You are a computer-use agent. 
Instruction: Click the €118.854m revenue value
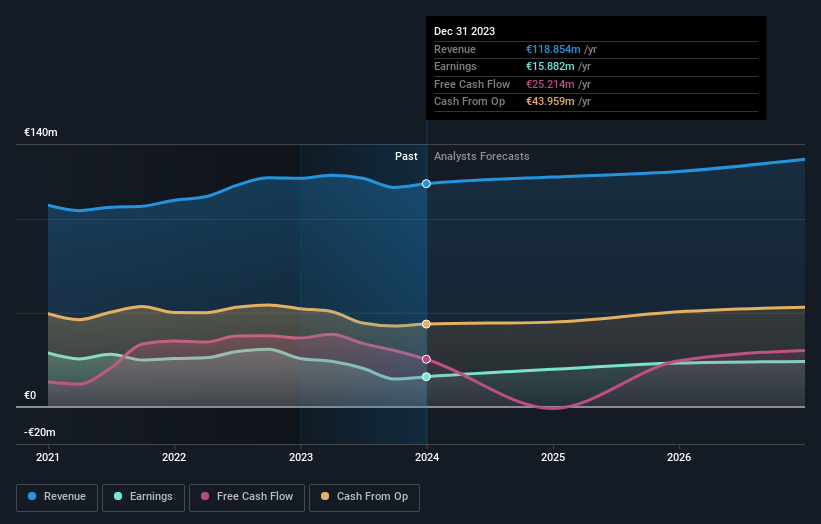[553, 49]
